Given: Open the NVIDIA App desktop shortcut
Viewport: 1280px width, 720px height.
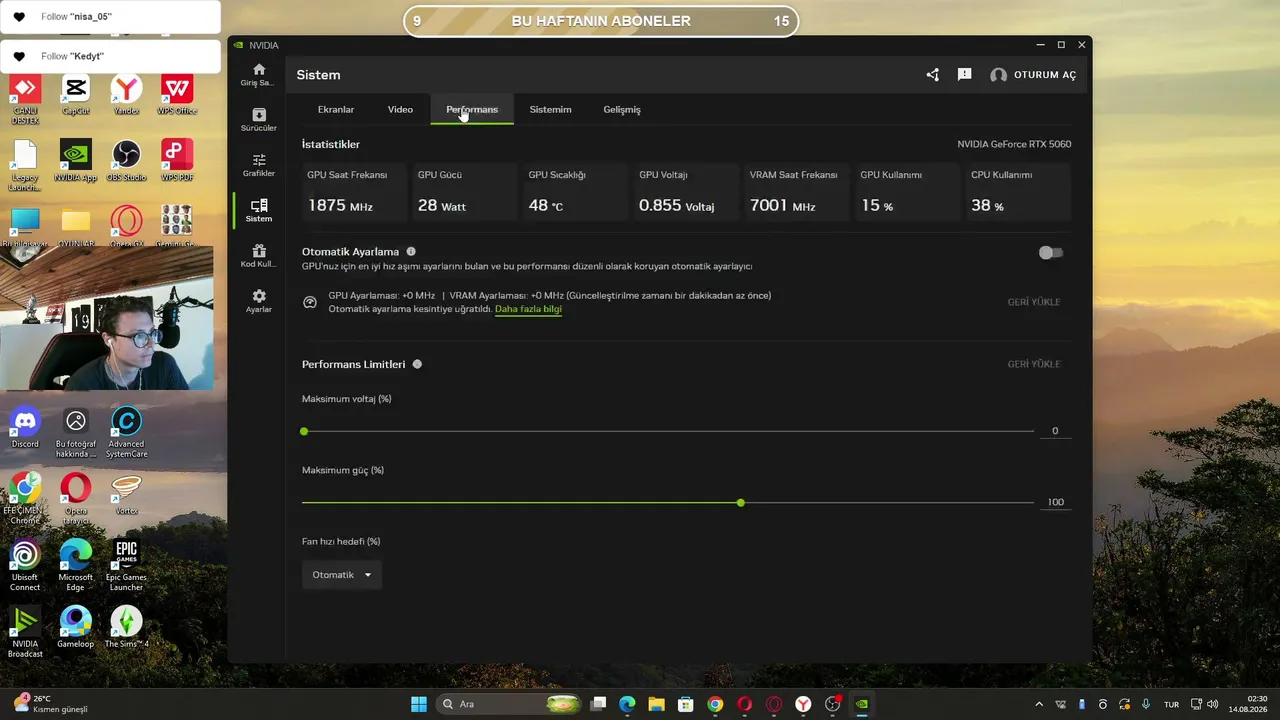Looking at the screenshot, I should click(x=75, y=161).
